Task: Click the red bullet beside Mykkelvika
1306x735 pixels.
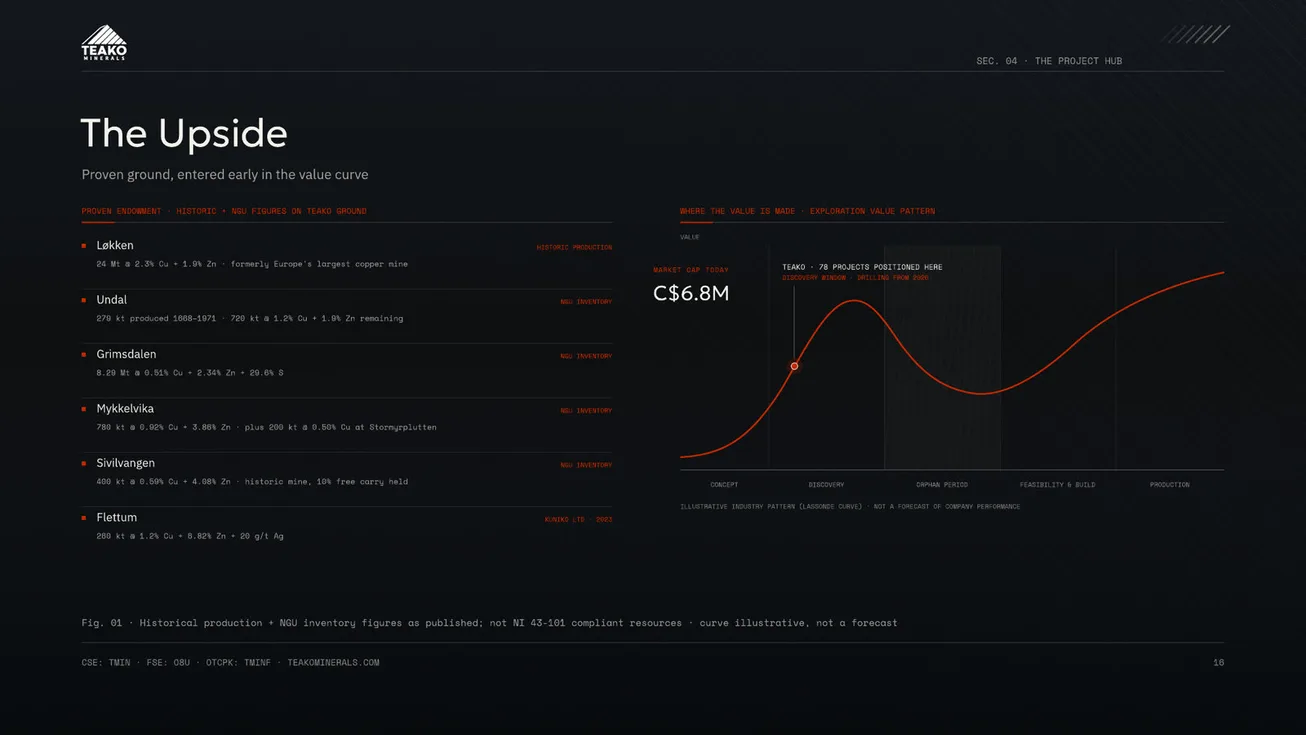Action: [x=84, y=409]
